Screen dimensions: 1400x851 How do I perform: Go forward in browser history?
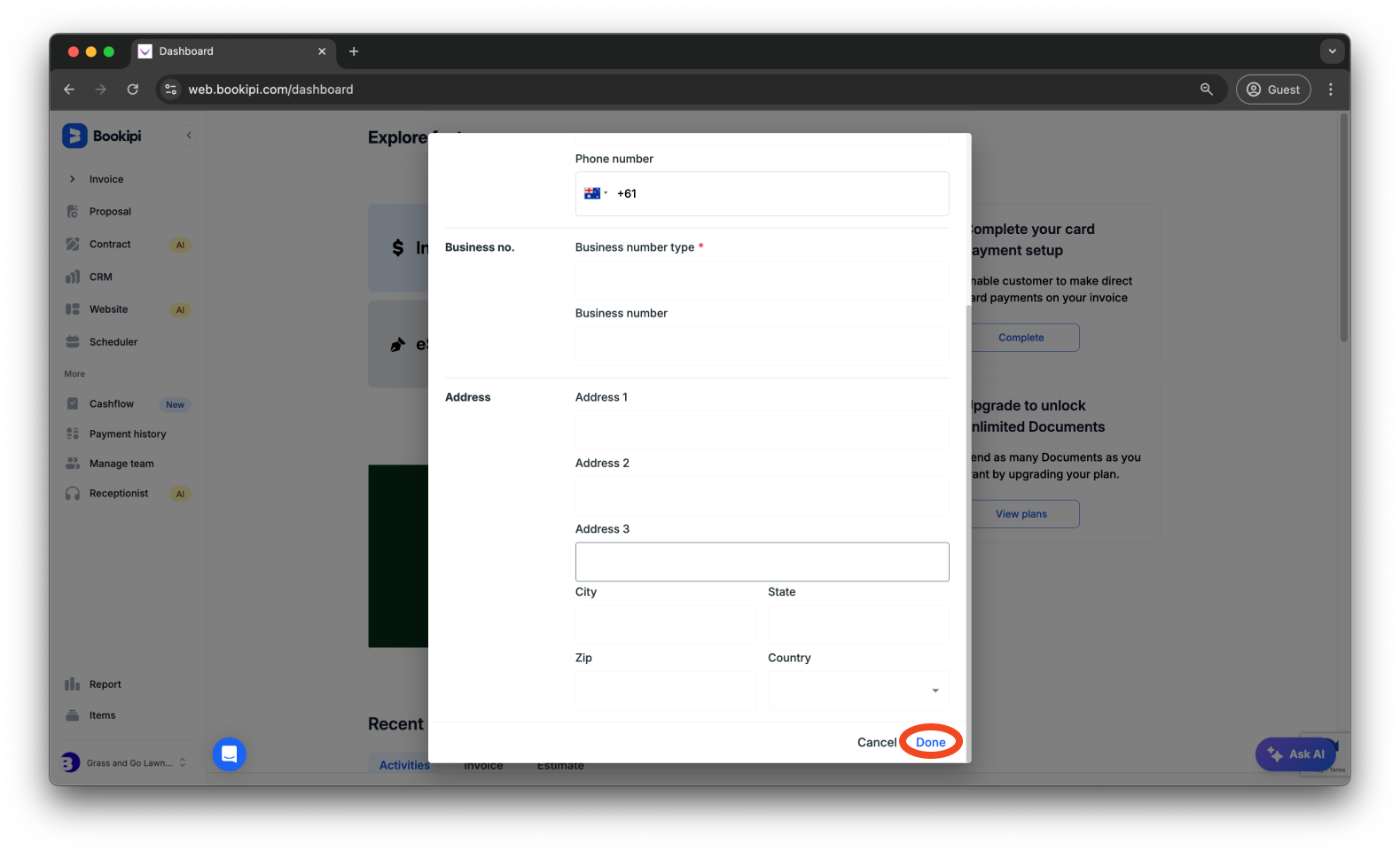101,90
